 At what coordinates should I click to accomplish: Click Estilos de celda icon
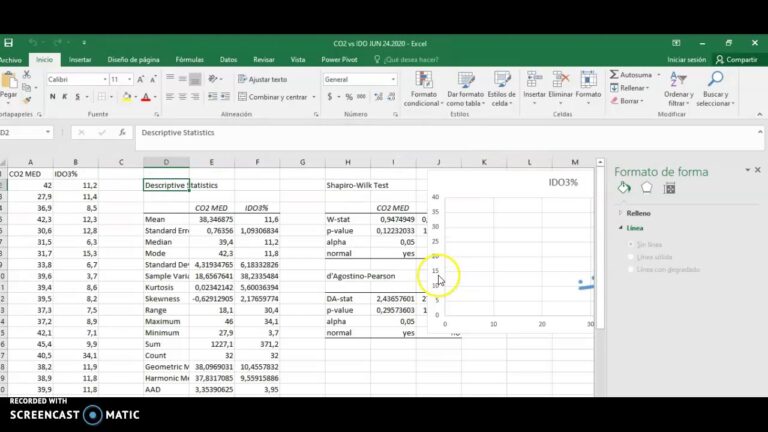(503, 81)
